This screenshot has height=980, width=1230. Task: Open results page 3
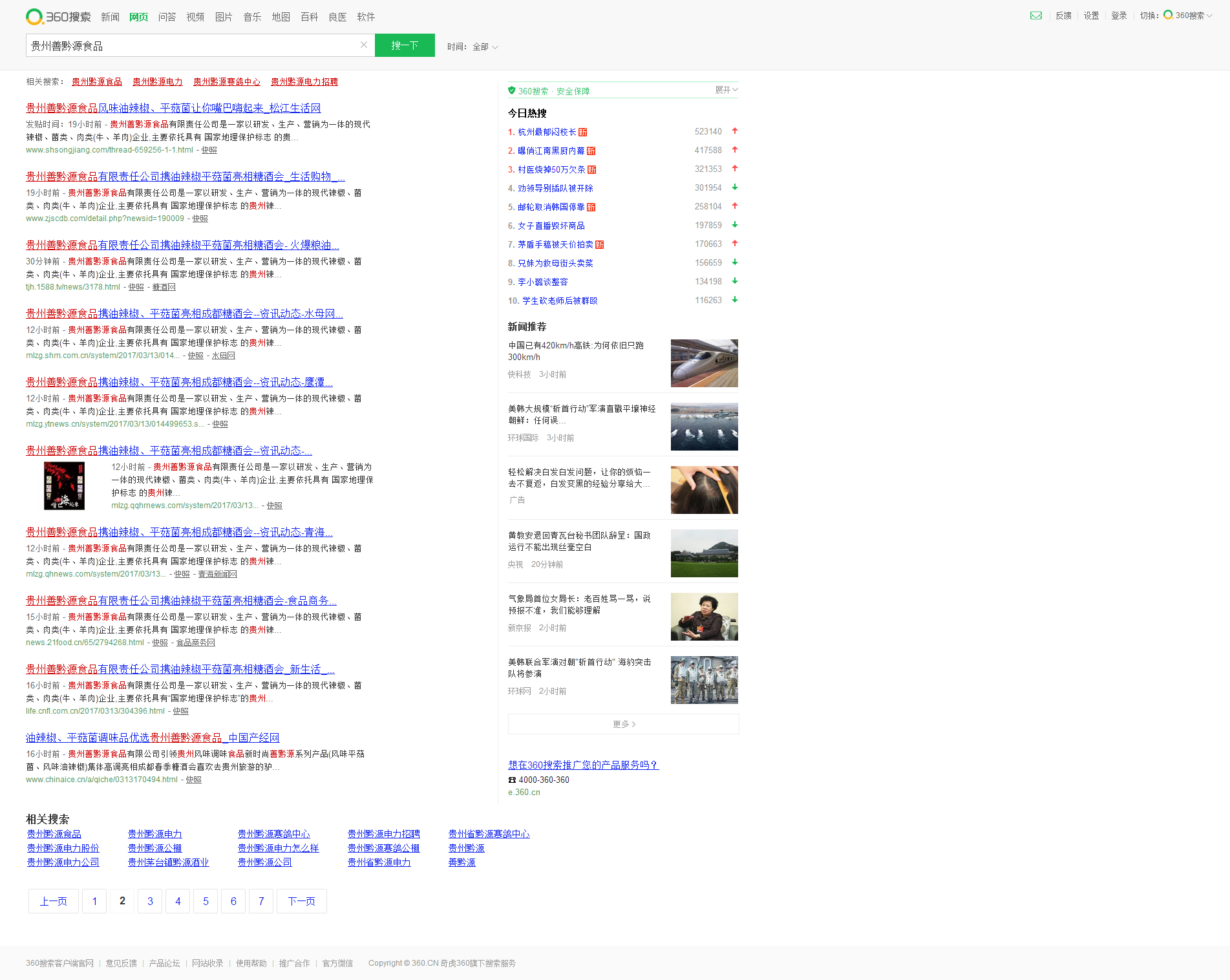click(150, 901)
